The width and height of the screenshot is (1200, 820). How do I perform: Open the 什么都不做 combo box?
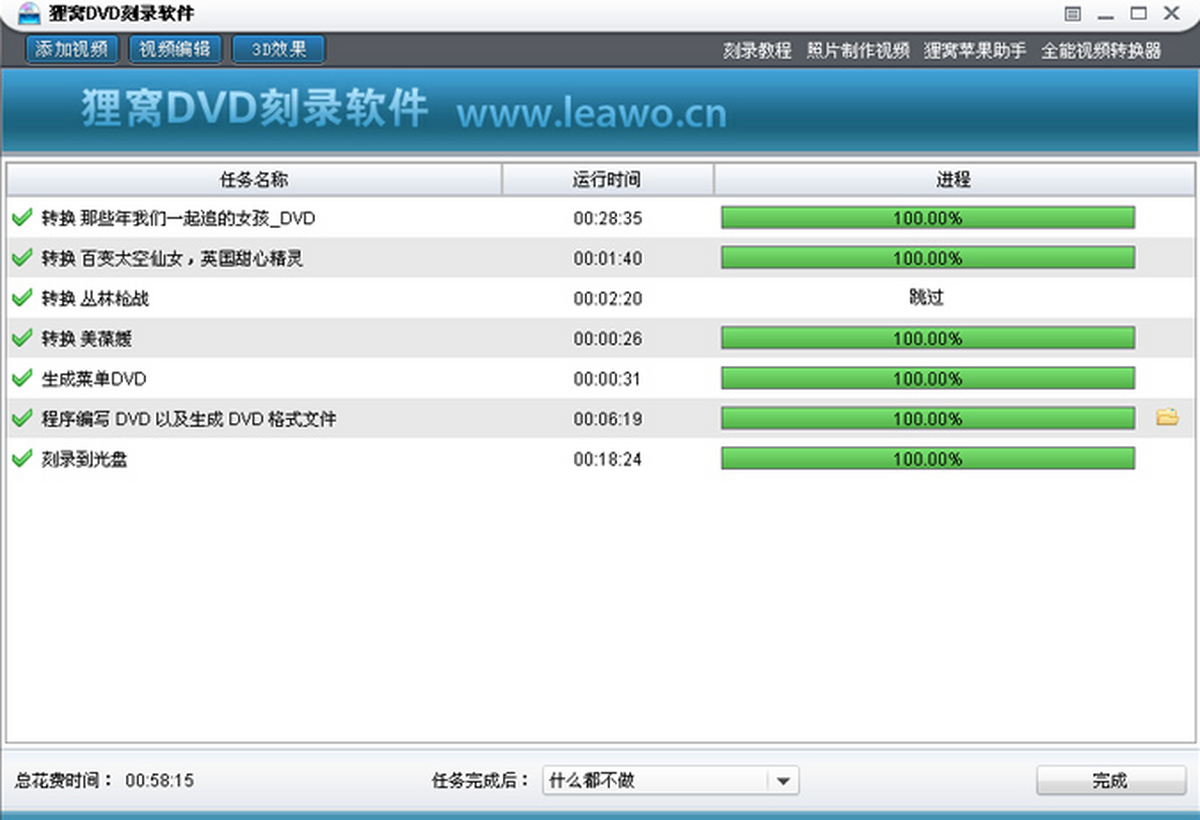[656, 781]
